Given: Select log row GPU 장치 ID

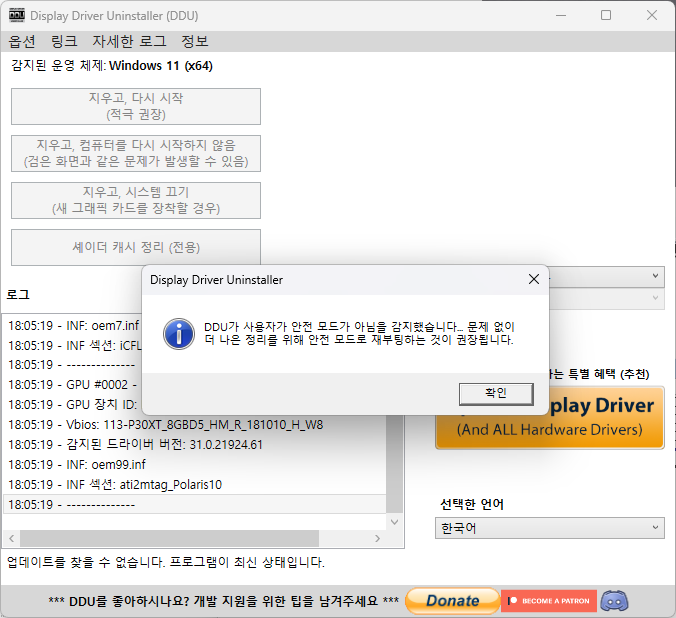Looking at the screenshot, I should pyautogui.click(x=73, y=405).
